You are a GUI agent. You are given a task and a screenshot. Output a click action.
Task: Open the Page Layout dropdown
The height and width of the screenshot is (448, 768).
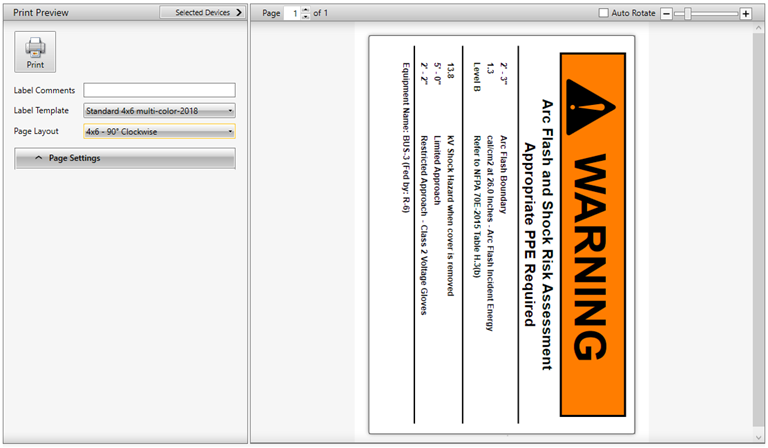[160, 131]
